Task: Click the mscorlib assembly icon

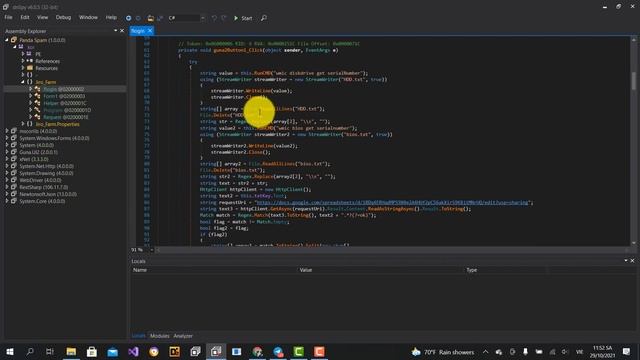Action: tap(14, 131)
